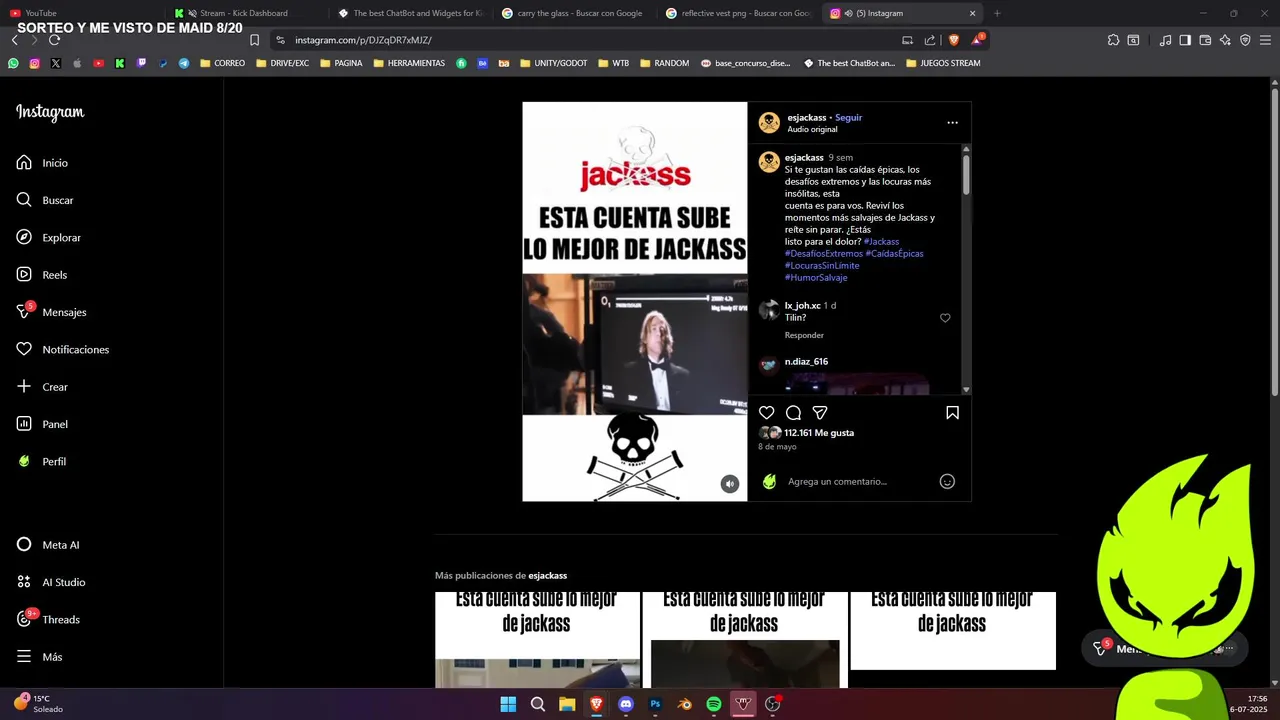This screenshot has height=720, width=1280.
Task: Open Blender from the taskbar
Action: tap(685, 704)
